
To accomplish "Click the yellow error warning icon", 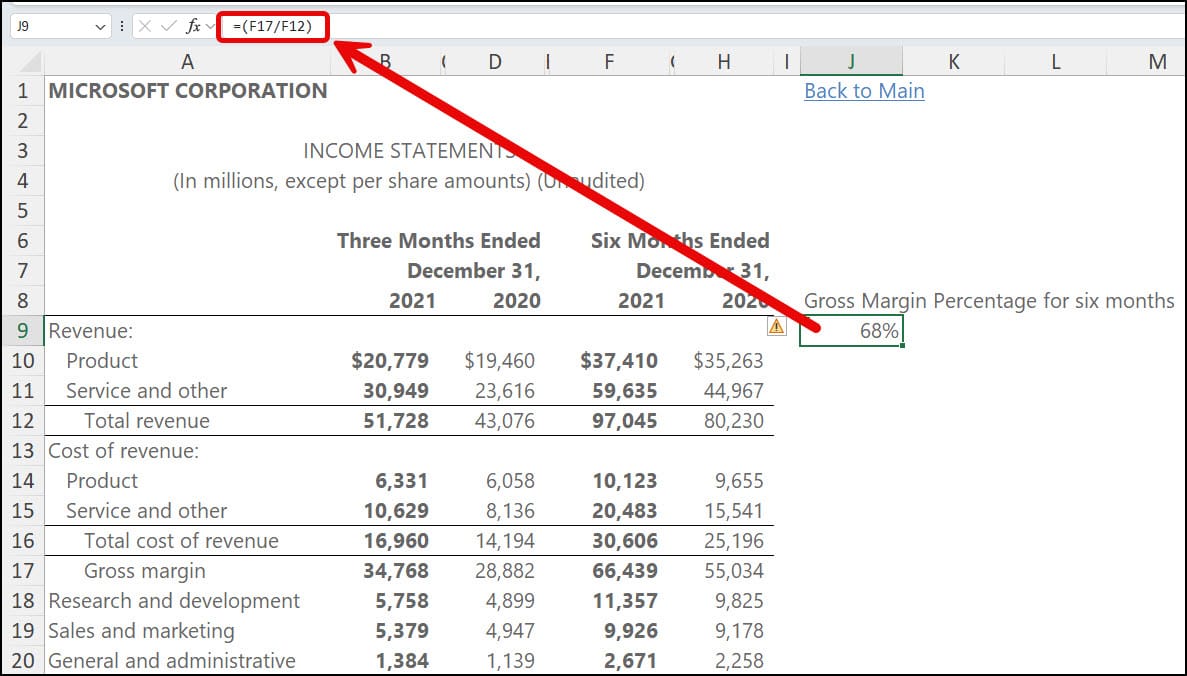I will coord(777,326).
